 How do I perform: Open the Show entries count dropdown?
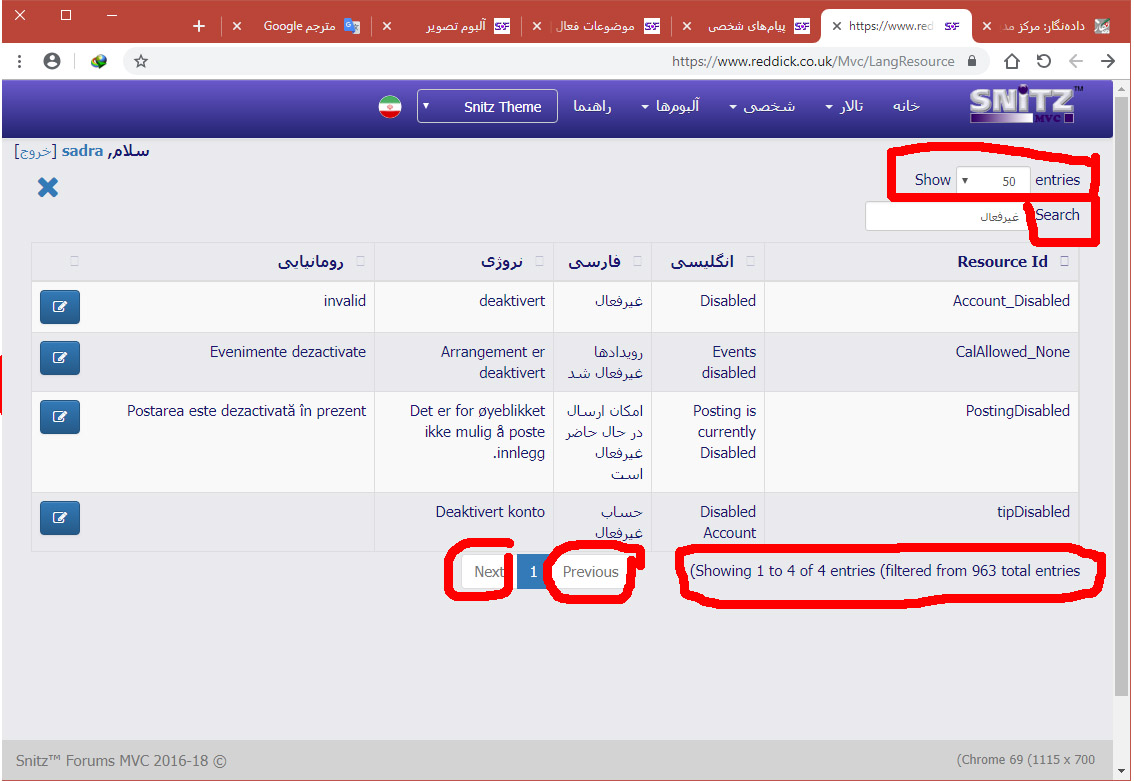(x=992, y=180)
